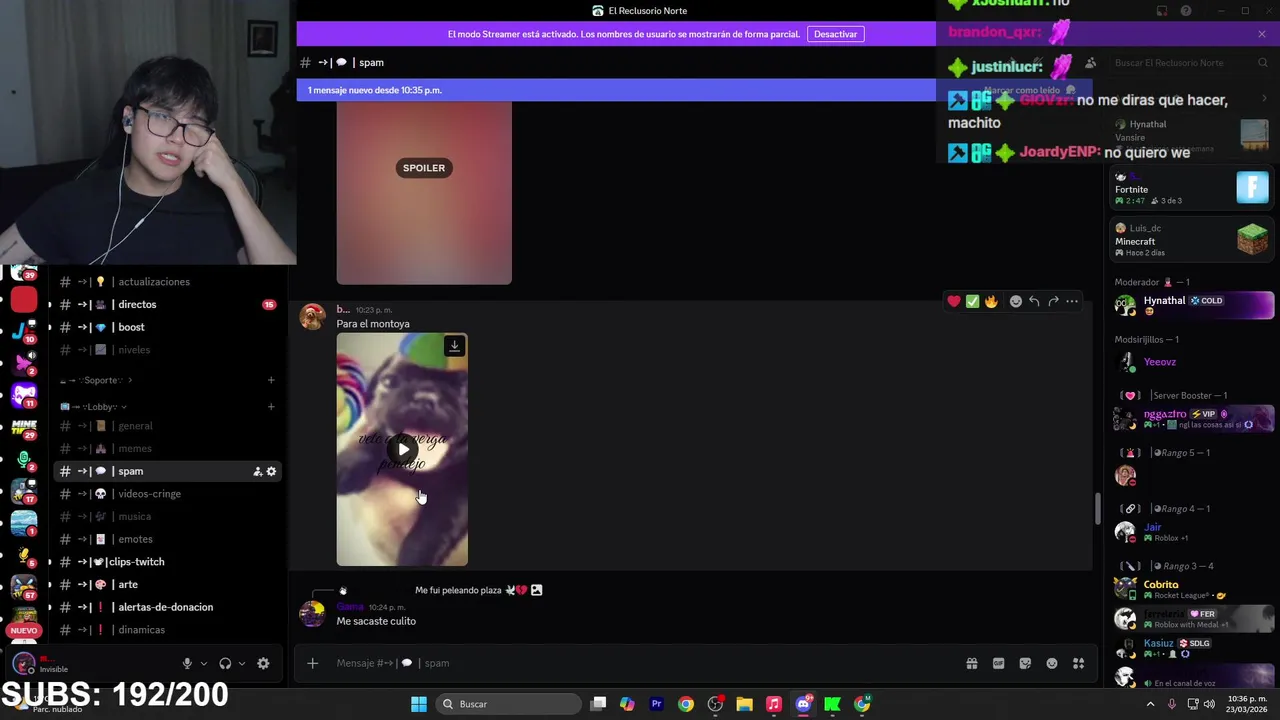The image size is (1280, 720).
Task: React with the fire emoji
Action: point(991,301)
